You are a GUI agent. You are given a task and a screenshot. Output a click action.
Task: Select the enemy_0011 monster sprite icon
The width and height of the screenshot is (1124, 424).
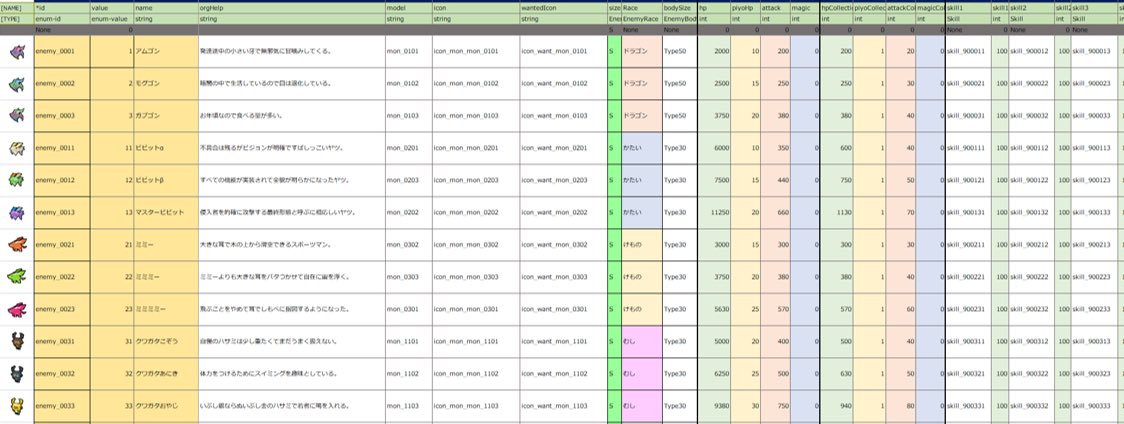coord(17,148)
